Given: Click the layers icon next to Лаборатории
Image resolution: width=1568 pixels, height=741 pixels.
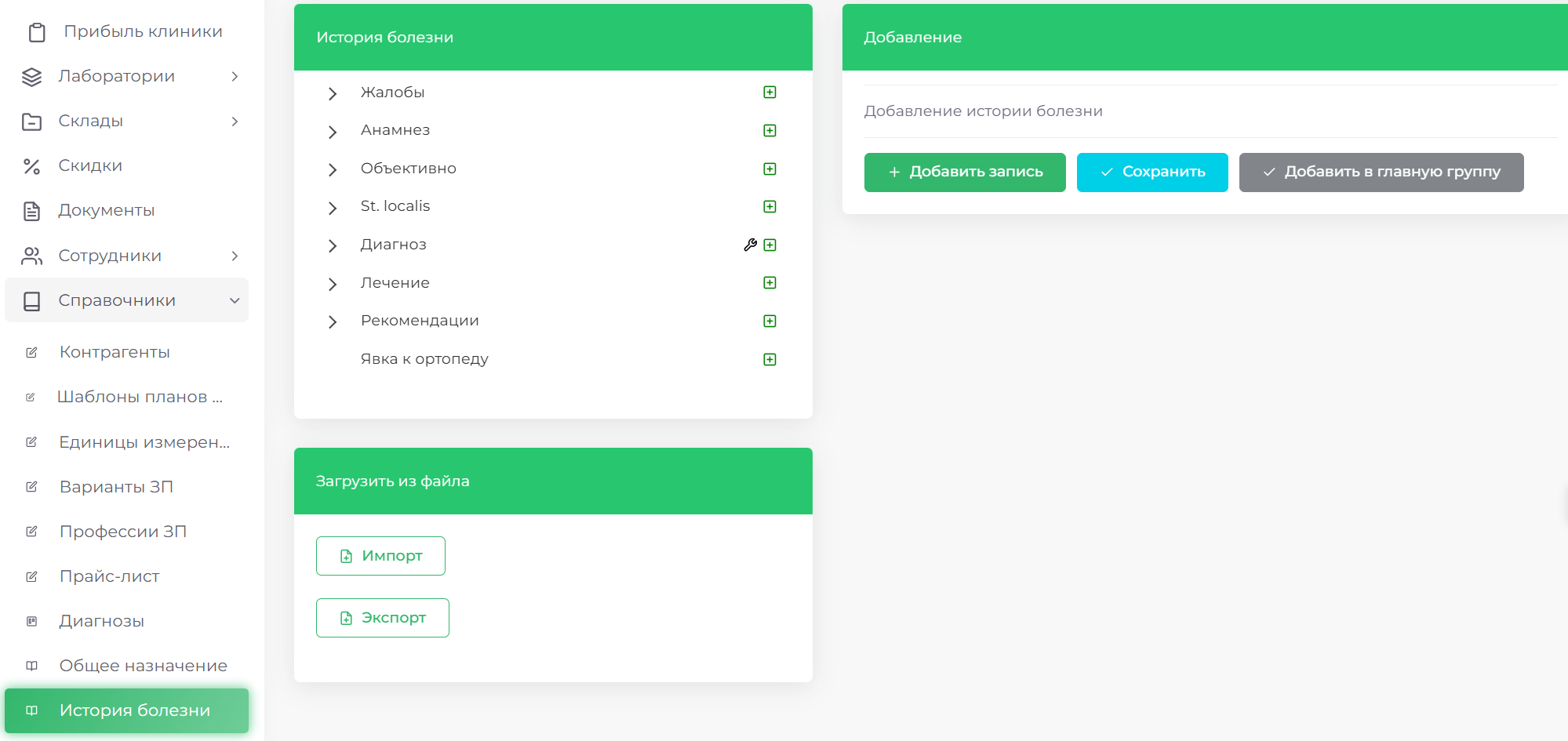Looking at the screenshot, I should pyautogui.click(x=31, y=77).
